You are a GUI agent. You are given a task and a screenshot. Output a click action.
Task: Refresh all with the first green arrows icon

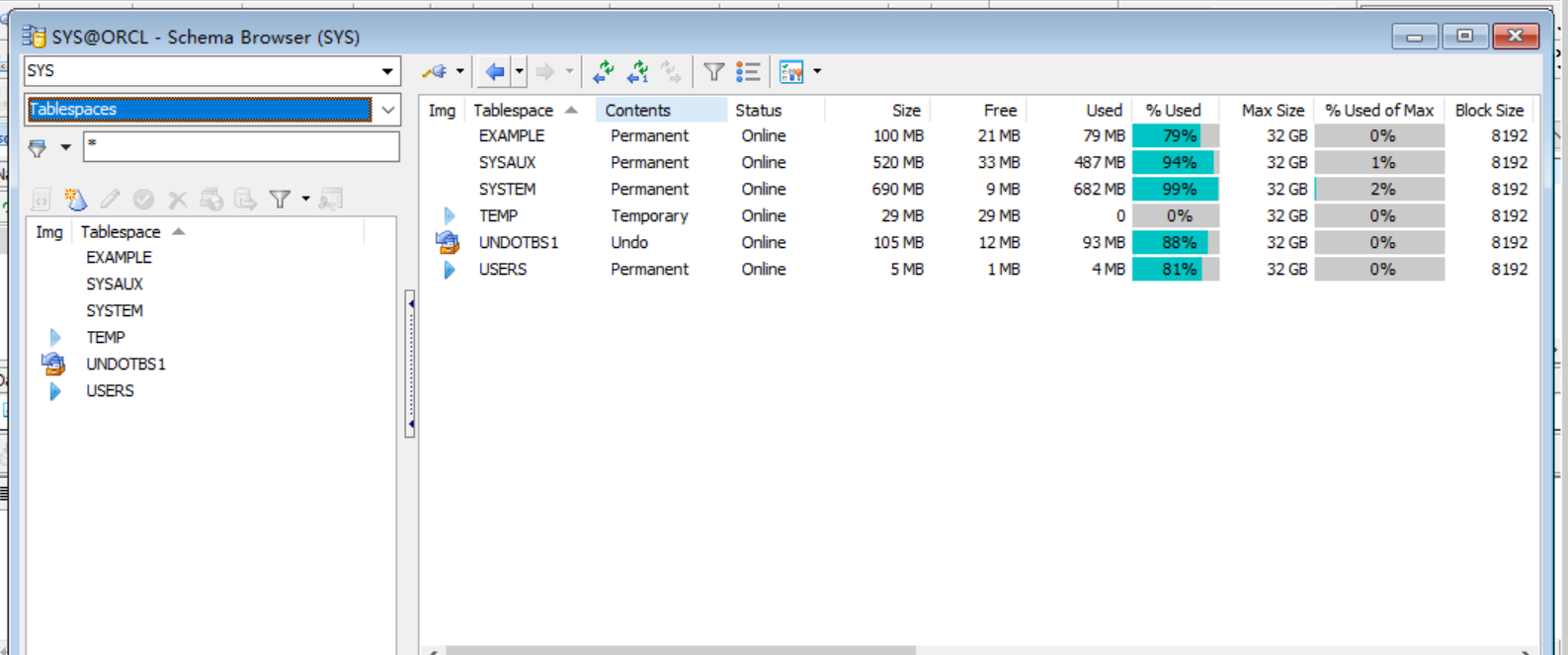tap(604, 71)
